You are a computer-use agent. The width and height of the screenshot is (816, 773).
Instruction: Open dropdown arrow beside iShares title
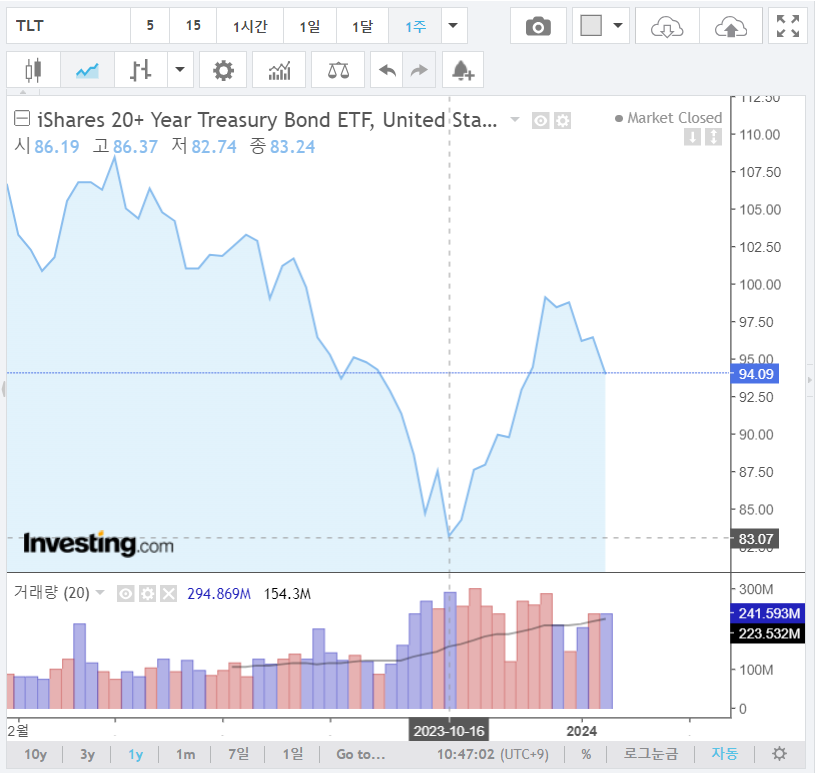[x=515, y=120]
